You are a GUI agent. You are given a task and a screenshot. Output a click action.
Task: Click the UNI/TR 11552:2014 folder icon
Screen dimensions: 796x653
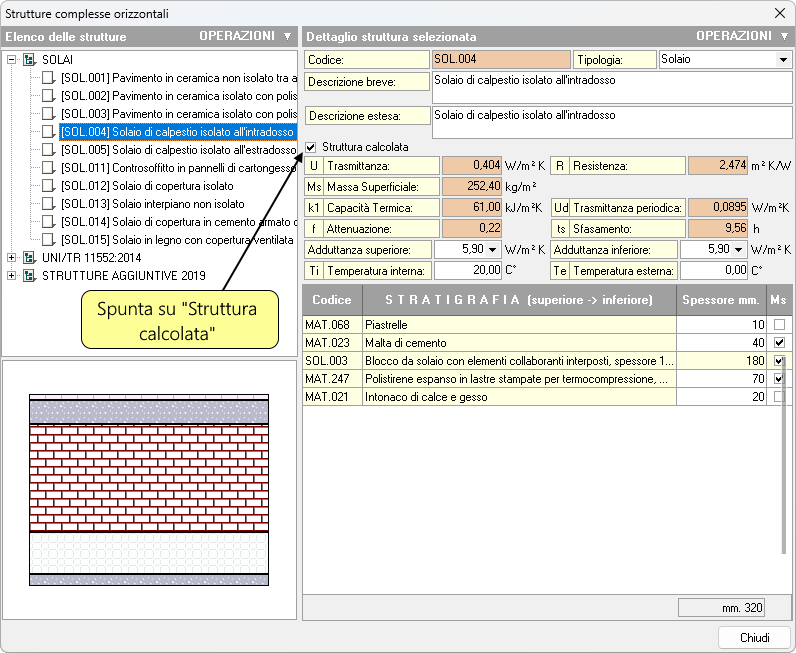29,258
